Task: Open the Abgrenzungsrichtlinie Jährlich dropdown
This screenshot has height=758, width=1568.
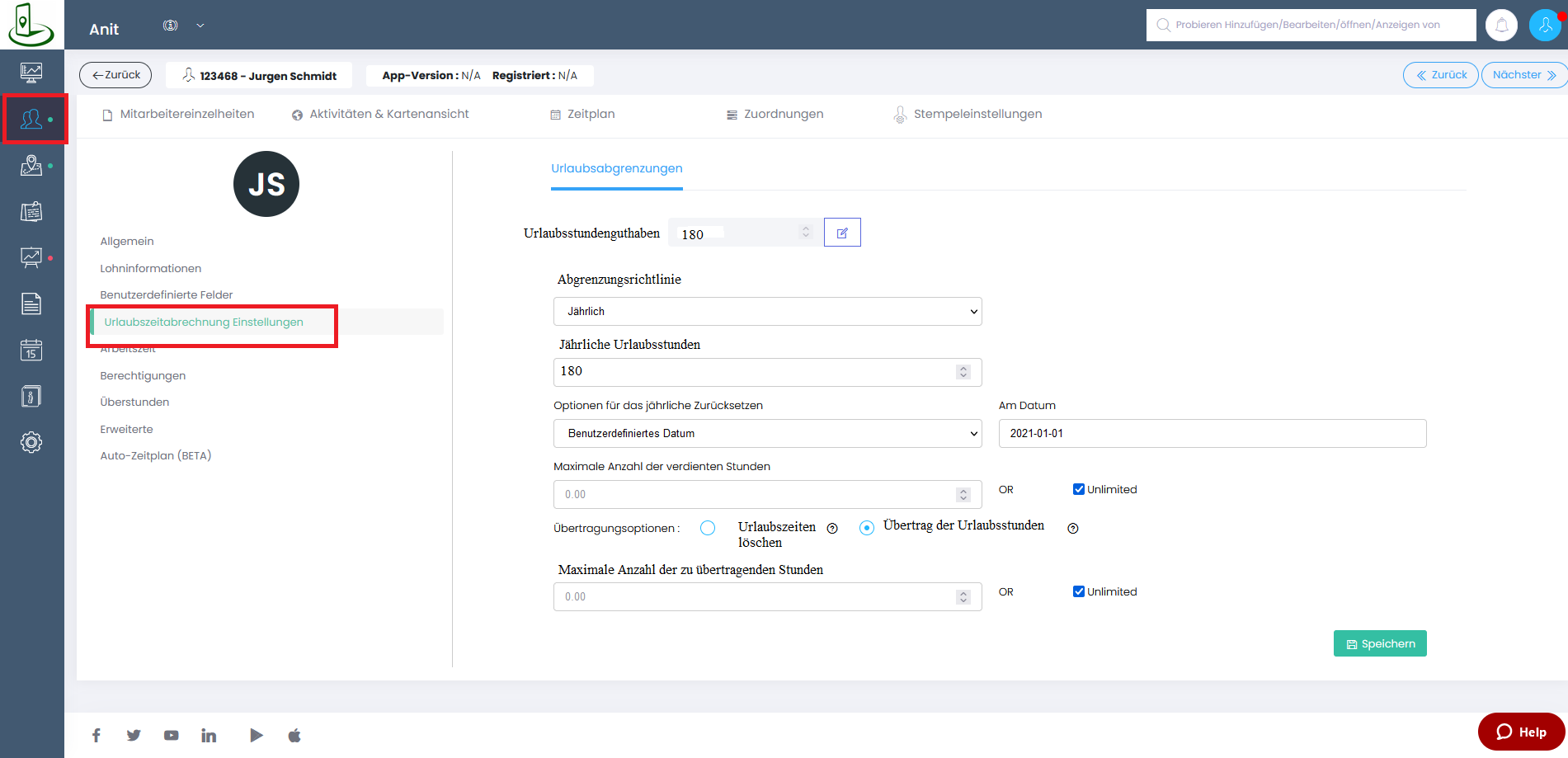Action: pos(767,311)
